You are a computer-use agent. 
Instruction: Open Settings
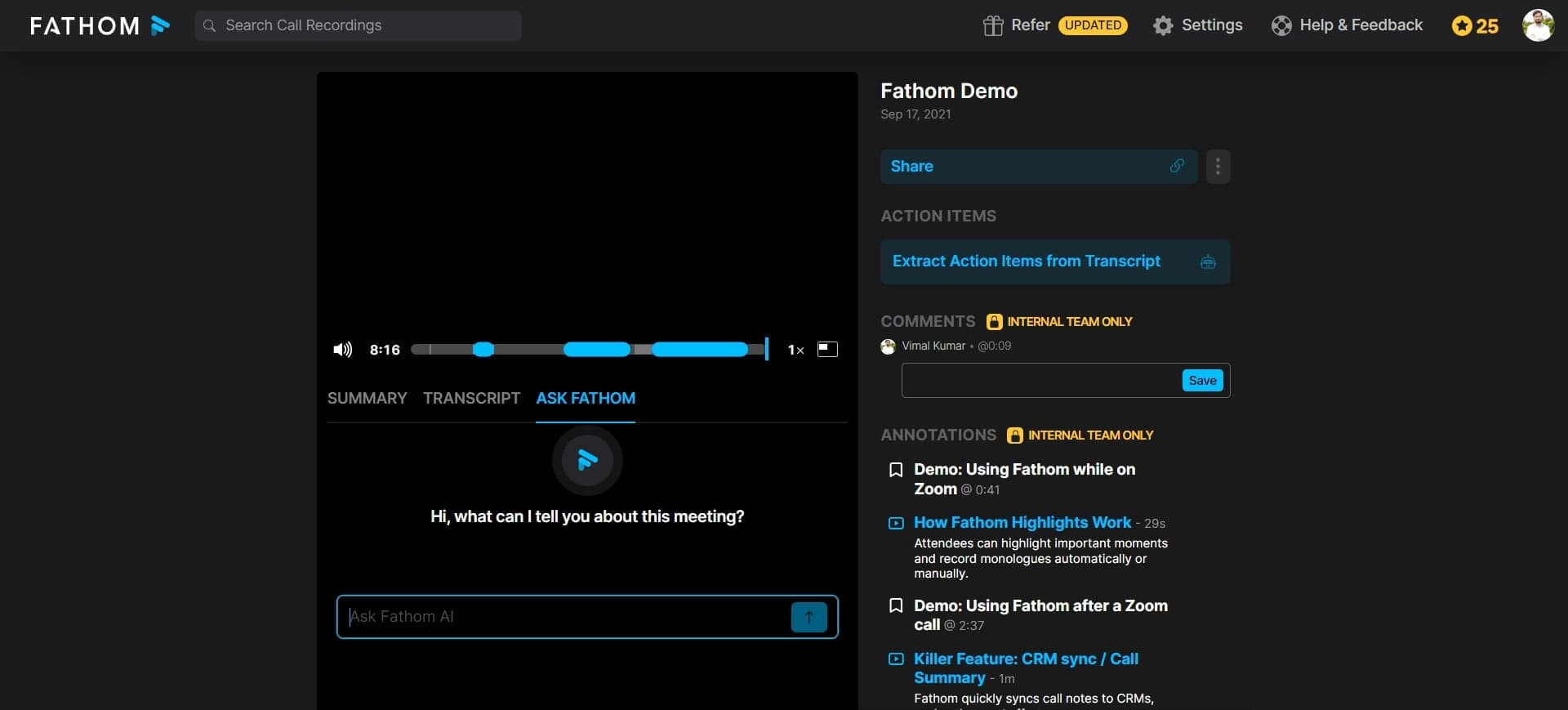click(x=1212, y=25)
